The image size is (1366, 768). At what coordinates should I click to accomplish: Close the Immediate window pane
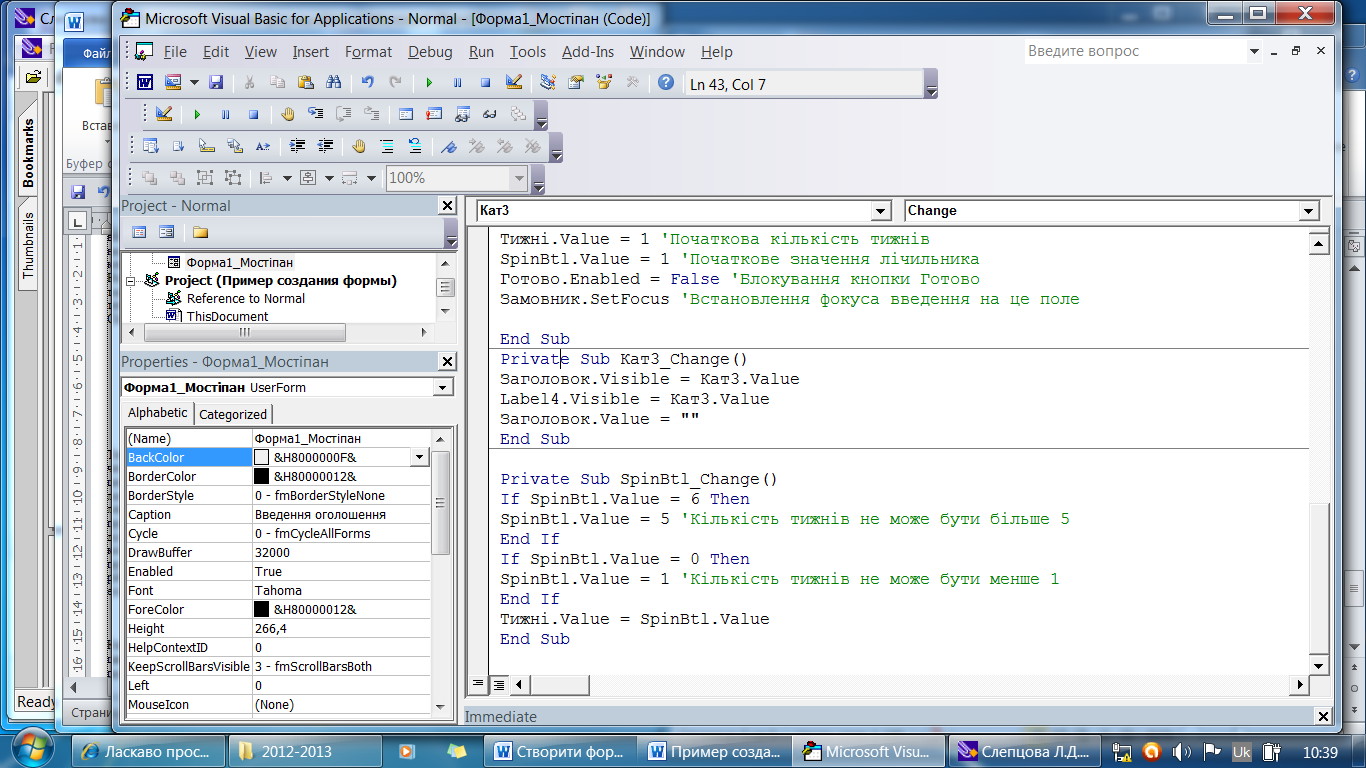(1323, 716)
